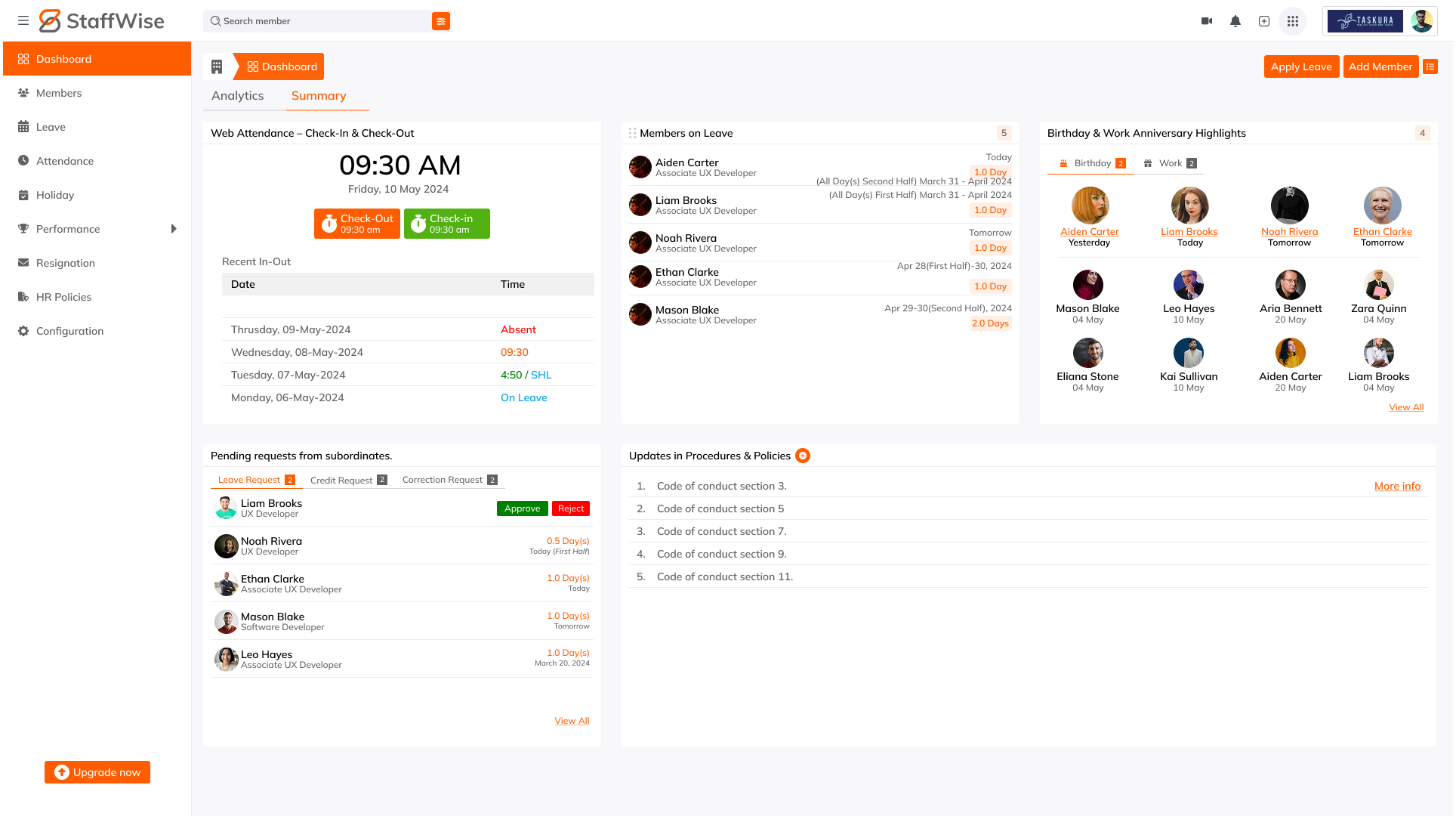Open the hamburger menu icon
Viewport: 1456px width, 816px height.
pos(23,21)
